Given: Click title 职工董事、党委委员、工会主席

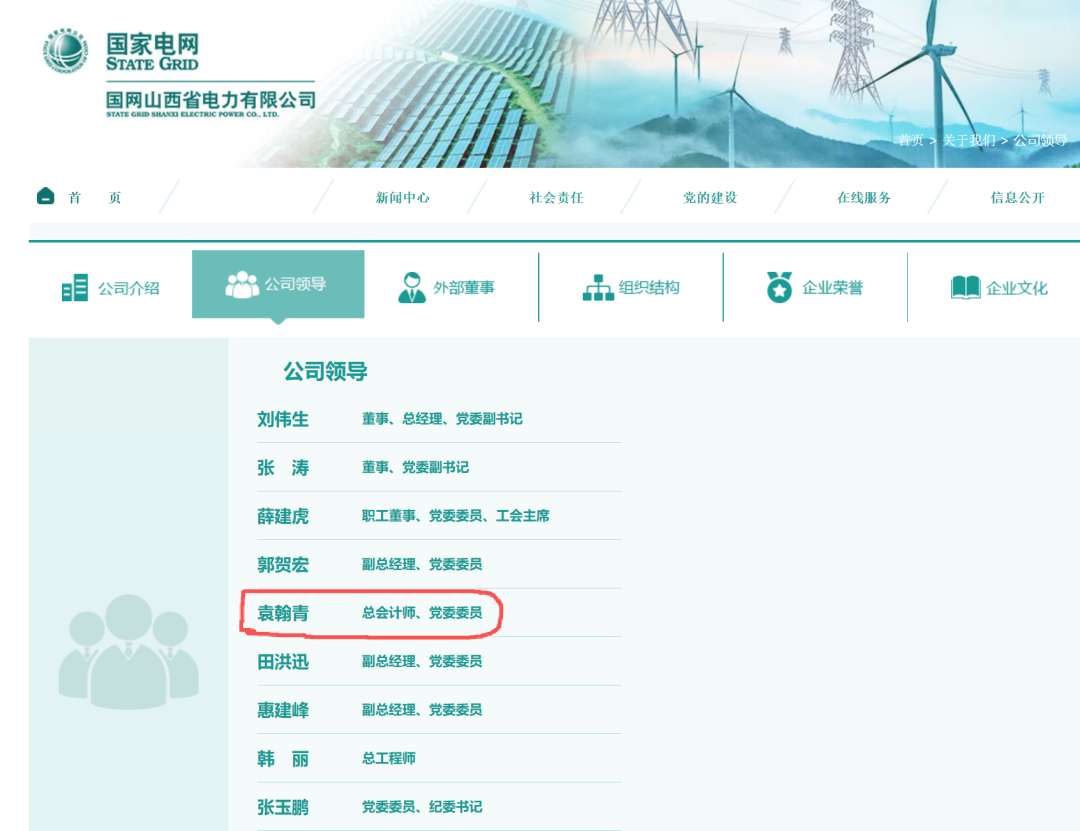Looking at the screenshot, I should pos(455,515).
